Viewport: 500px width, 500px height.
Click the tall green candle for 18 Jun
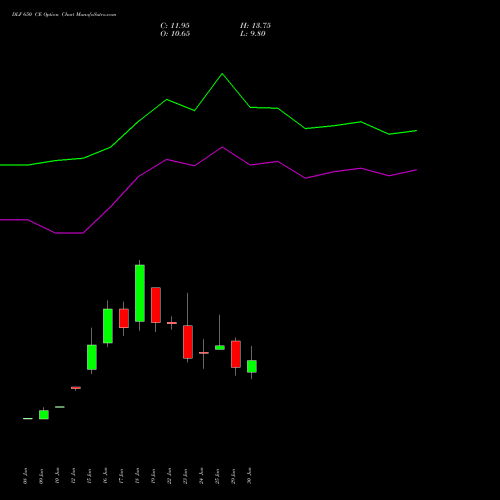click(x=140, y=293)
